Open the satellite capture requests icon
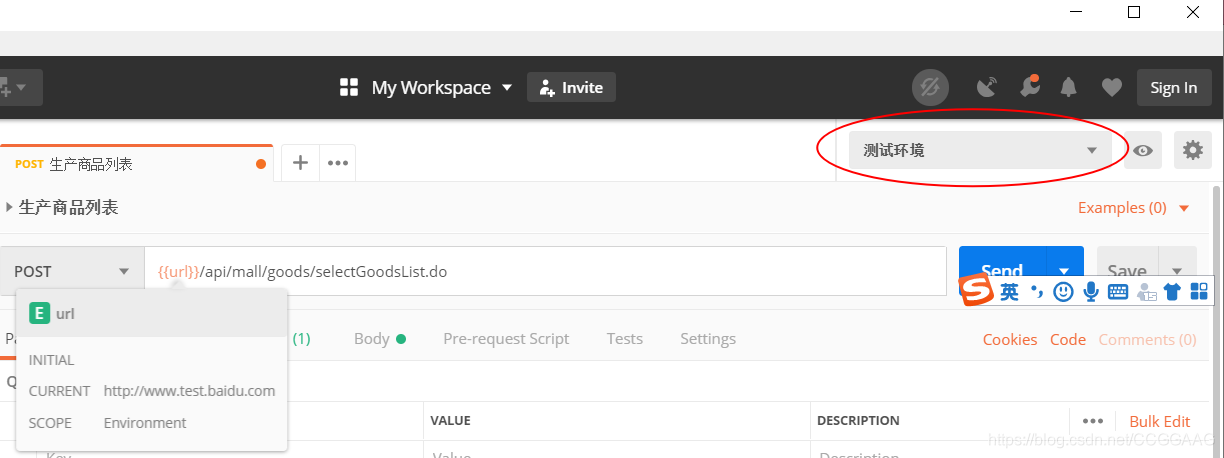The width and height of the screenshot is (1224, 458). (x=986, y=88)
